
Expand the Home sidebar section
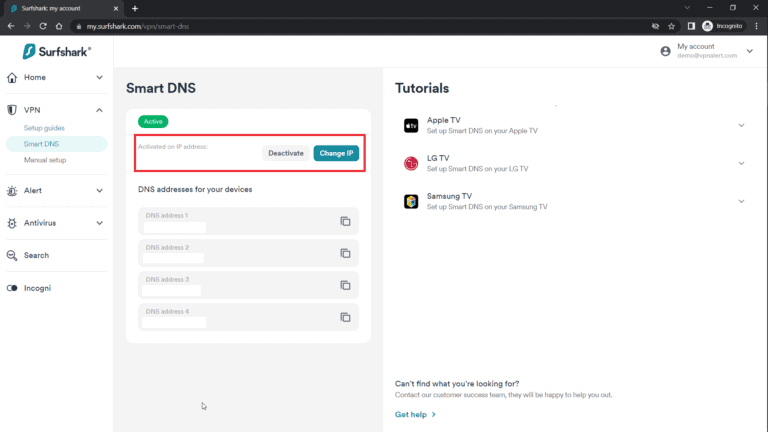point(99,77)
